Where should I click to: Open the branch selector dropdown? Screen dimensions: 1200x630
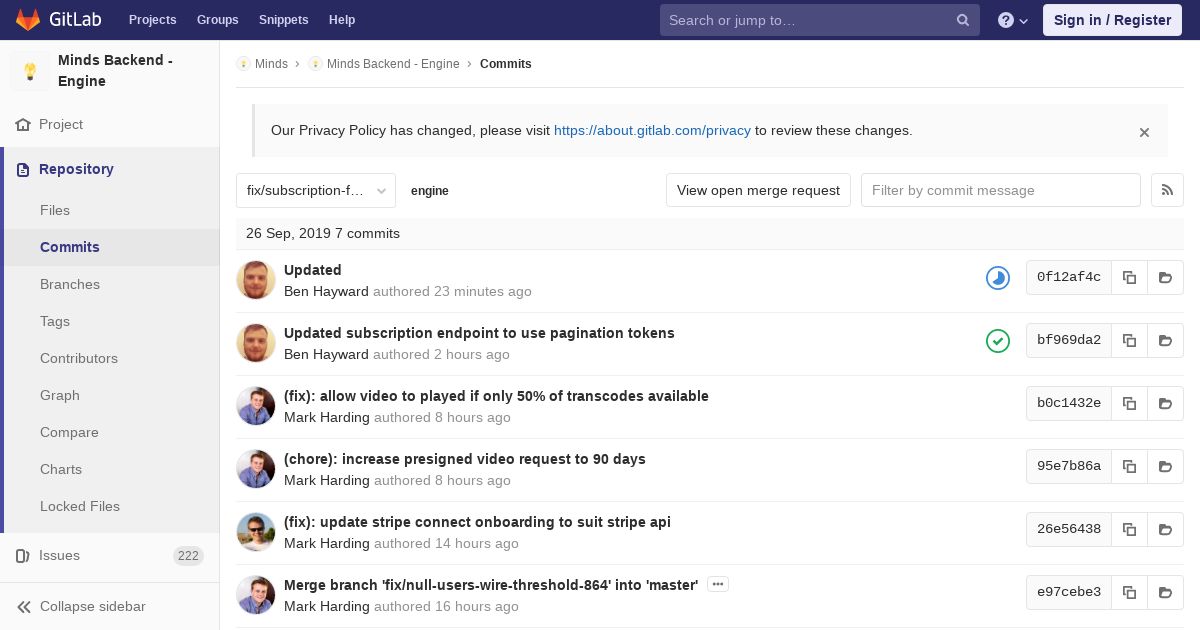click(x=316, y=190)
